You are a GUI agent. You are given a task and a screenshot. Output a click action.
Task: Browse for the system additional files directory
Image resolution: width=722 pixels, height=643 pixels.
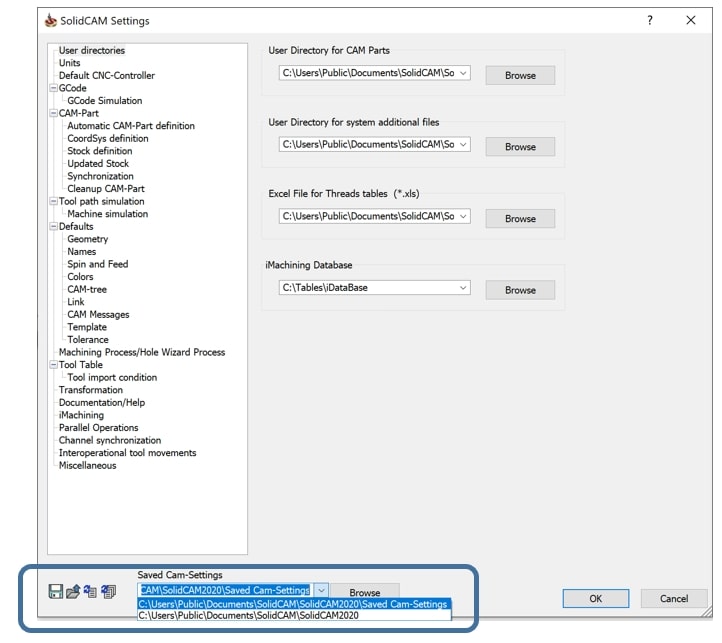(520, 147)
